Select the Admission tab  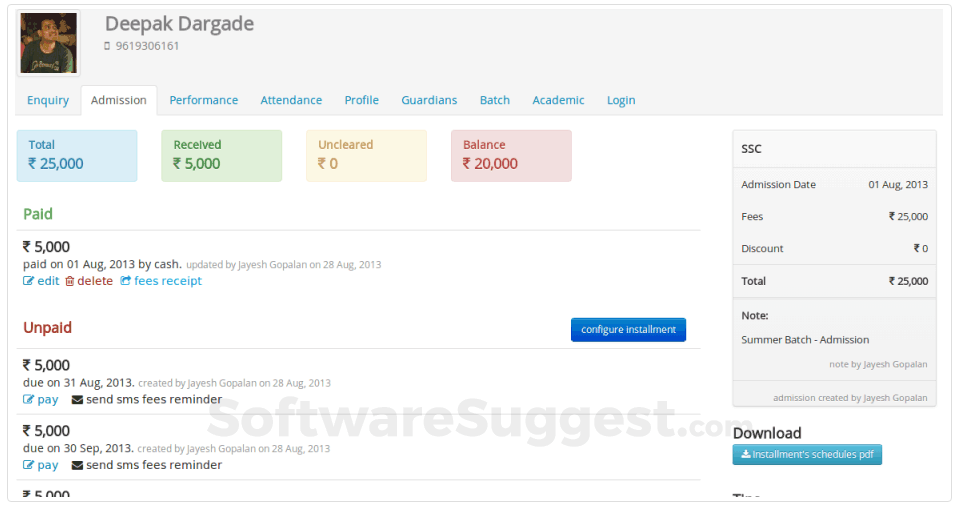click(119, 100)
